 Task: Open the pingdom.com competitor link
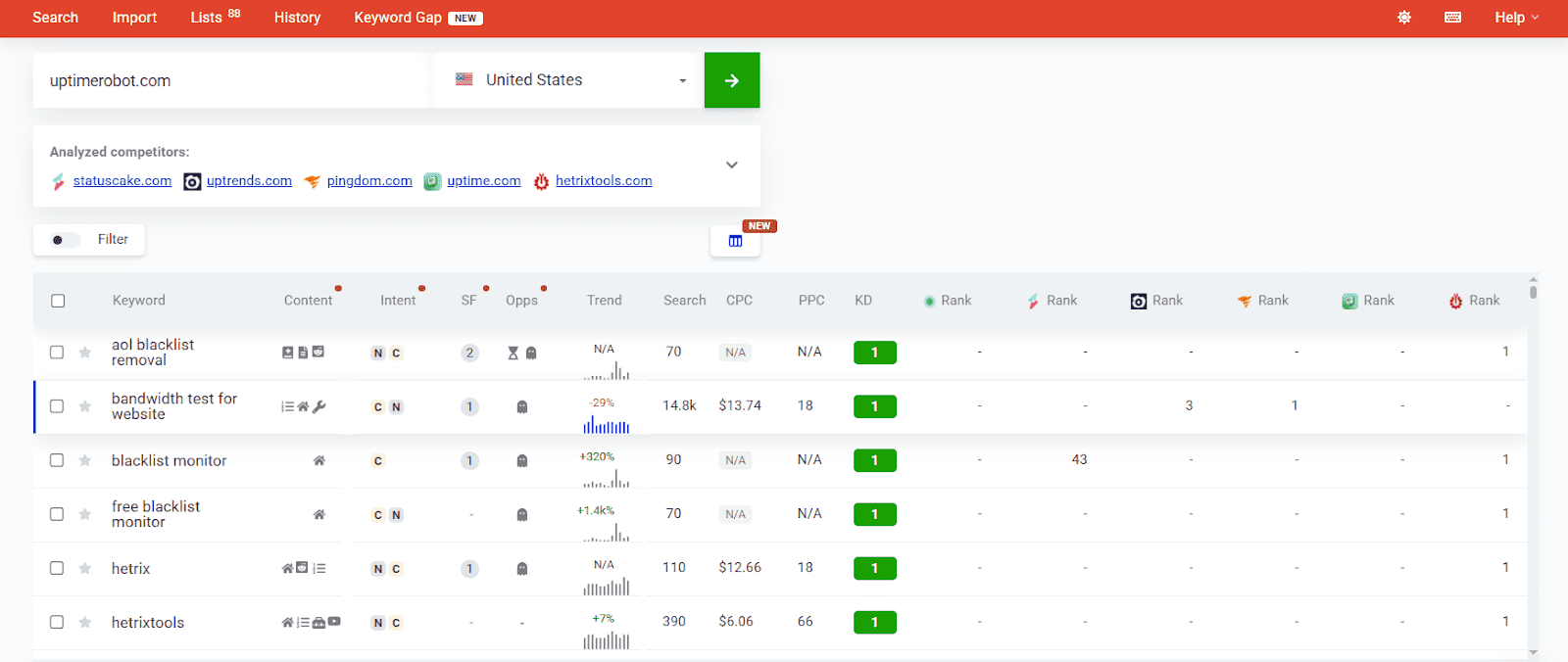point(369,181)
